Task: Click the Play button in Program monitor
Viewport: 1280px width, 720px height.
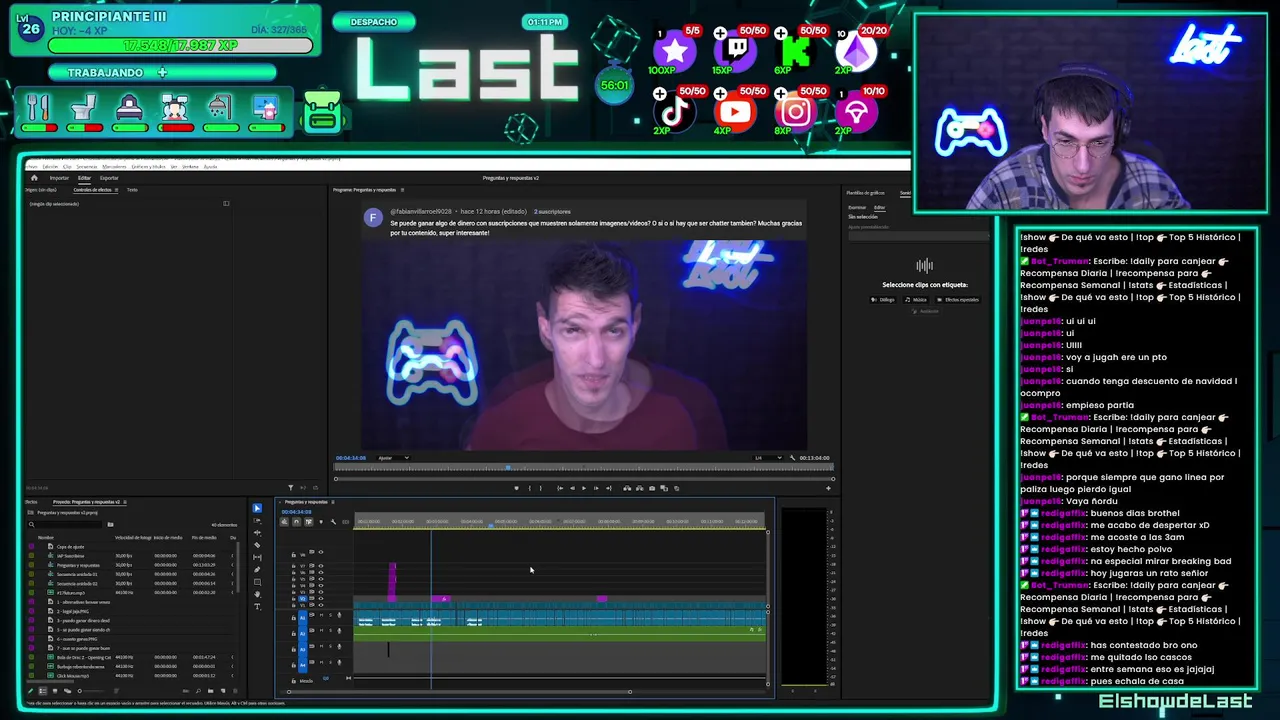Action: point(584,488)
